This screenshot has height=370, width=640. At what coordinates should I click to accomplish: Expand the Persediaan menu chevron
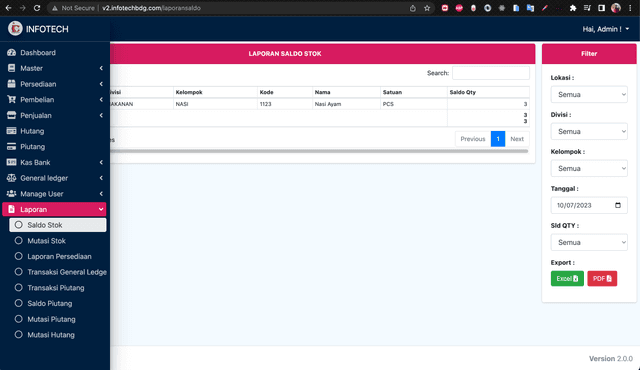coord(101,84)
